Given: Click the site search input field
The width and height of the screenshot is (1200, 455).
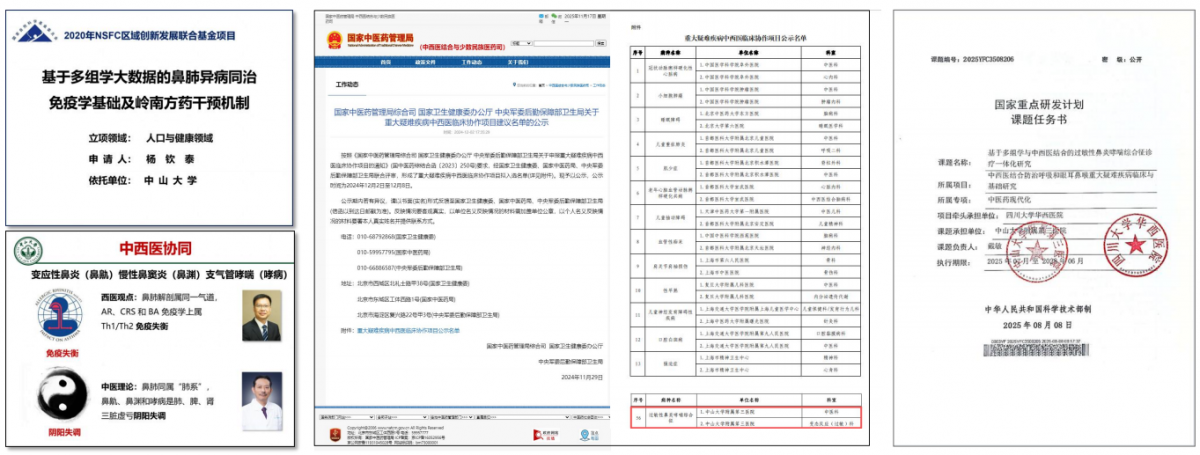Looking at the screenshot, I should [563, 43].
